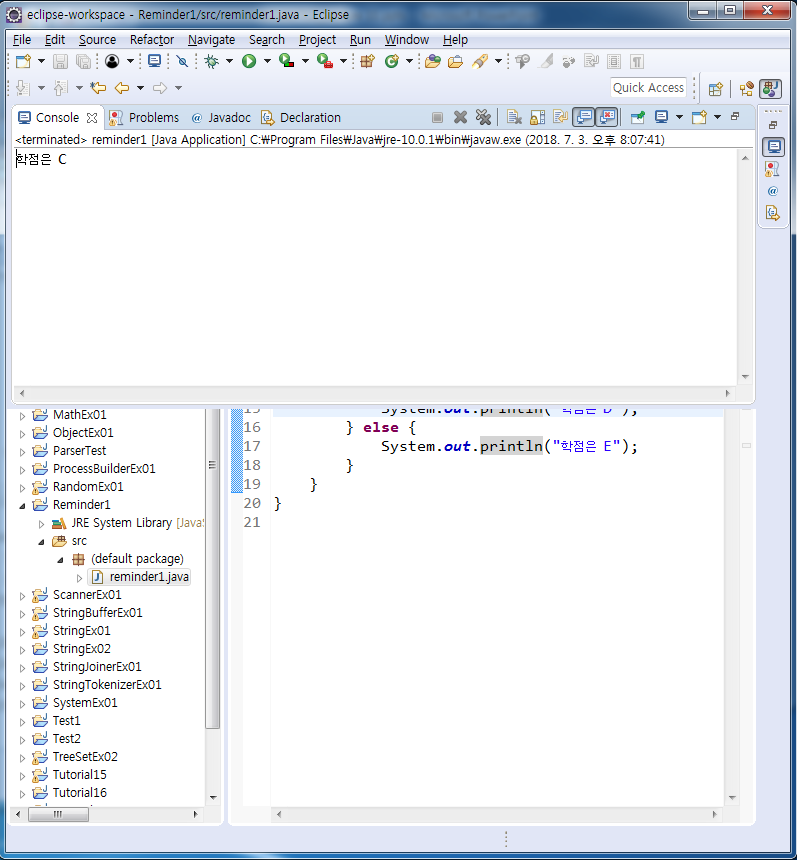Remove All Terminated Launches double-X icon
The height and width of the screenshot is (860, 797).
pos(483,117)
